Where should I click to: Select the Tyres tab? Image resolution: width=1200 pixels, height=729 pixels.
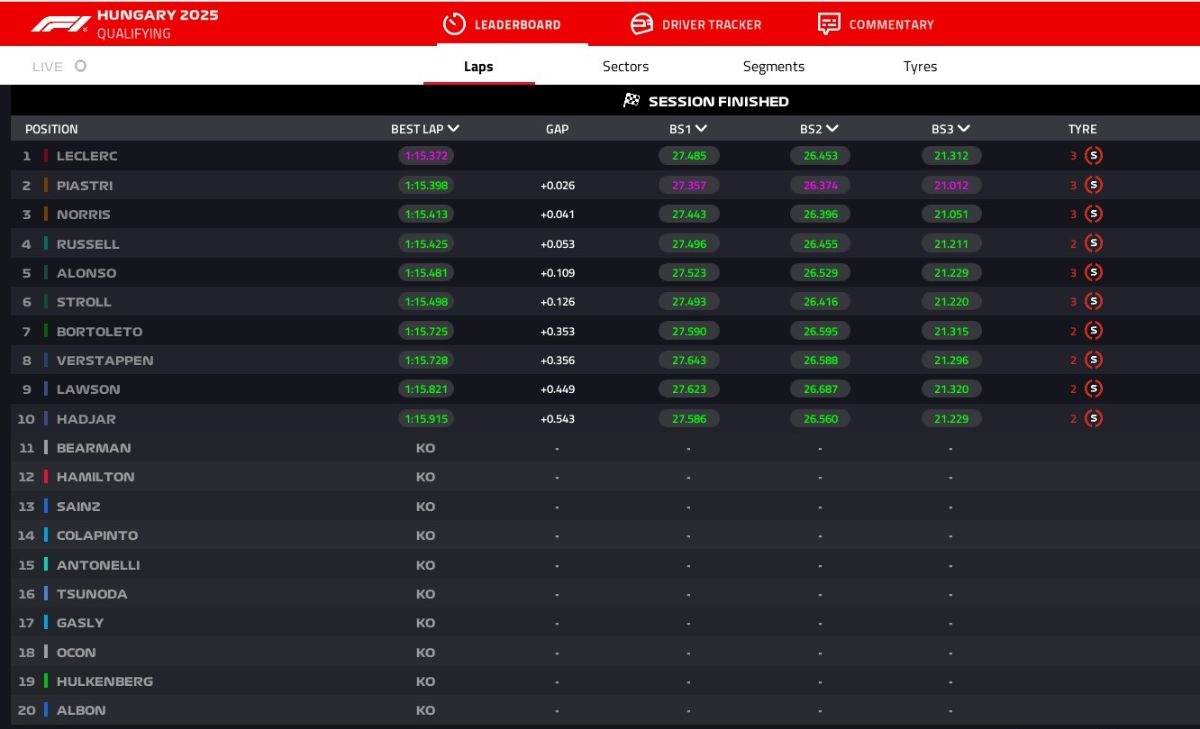pos(920,67)
